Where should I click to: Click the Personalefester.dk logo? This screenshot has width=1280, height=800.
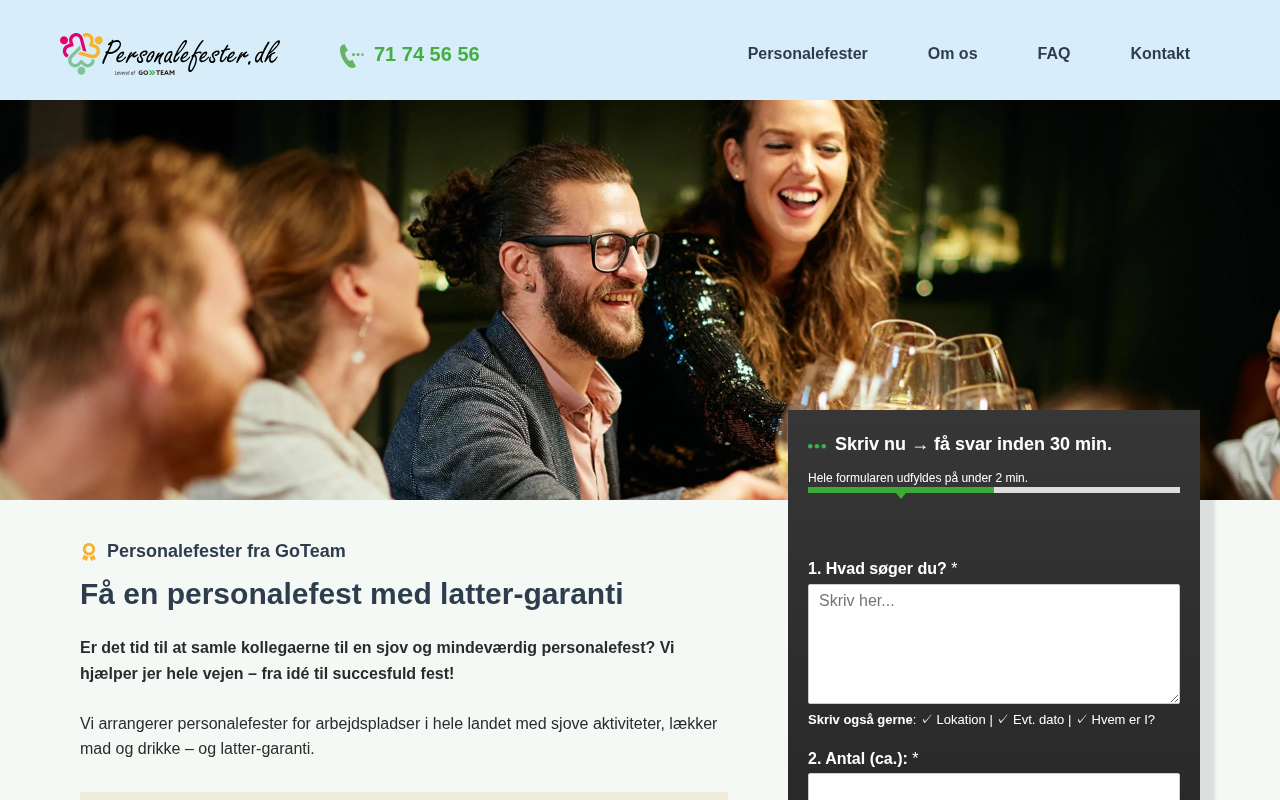(x=170, y=54)
